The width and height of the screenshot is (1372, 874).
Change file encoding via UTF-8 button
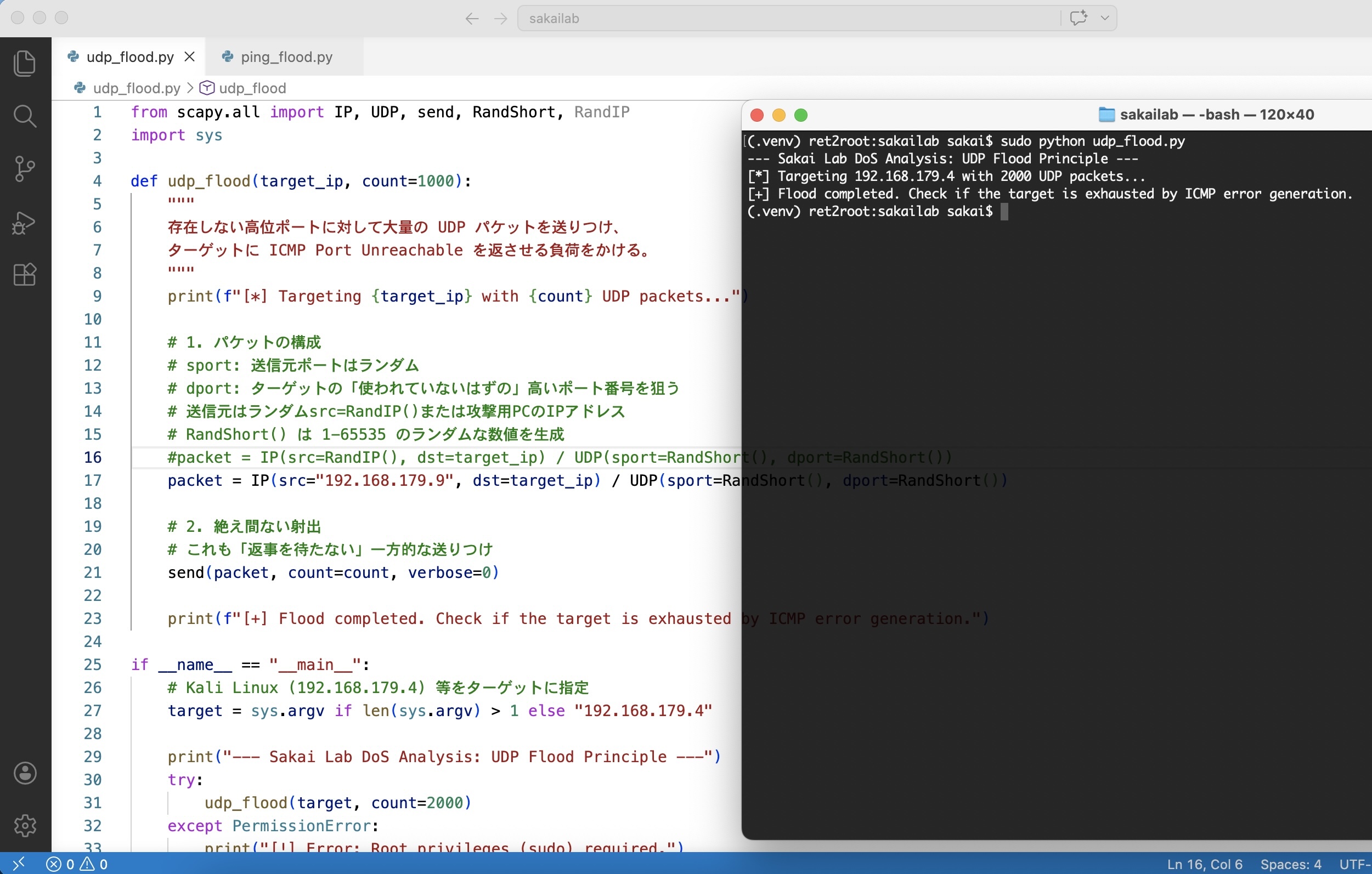[x=1357, y=863]
